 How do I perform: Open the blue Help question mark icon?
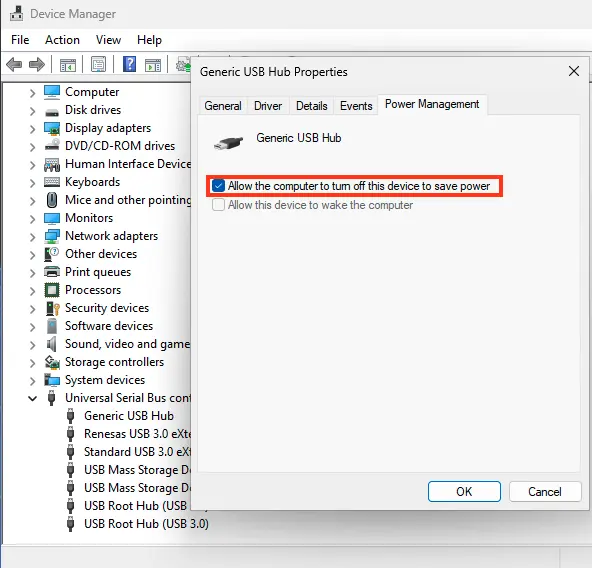click(130, 64)
